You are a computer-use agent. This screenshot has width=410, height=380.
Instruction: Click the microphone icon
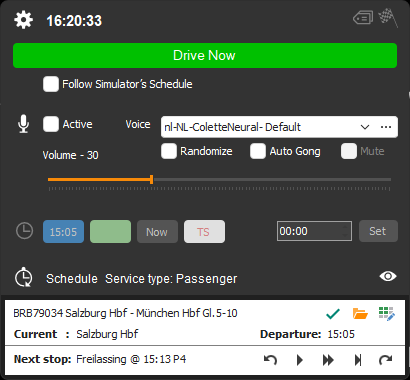pyautogui.click(x=23, y=124)
